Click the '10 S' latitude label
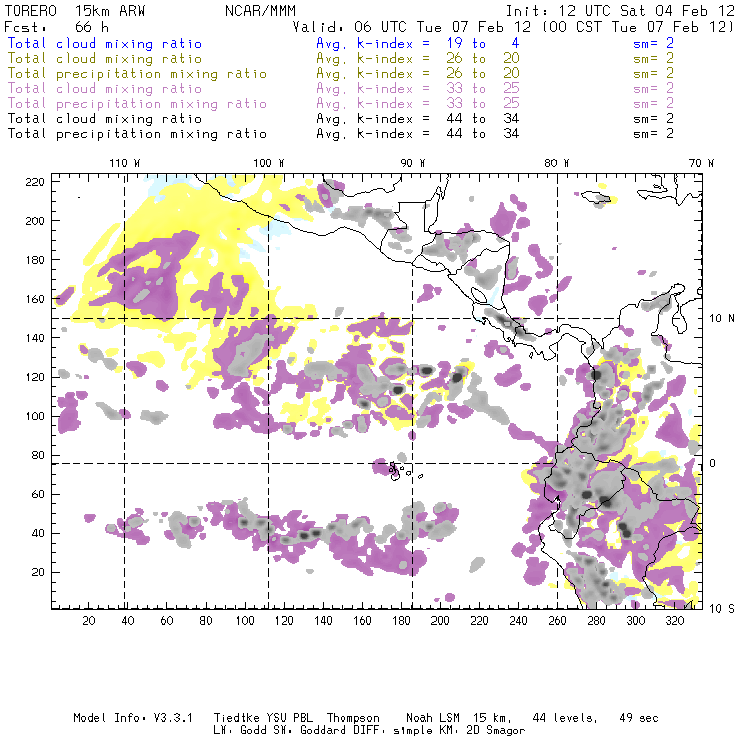Viewport: 740px width, 740px height. click(x=722, y=608)
